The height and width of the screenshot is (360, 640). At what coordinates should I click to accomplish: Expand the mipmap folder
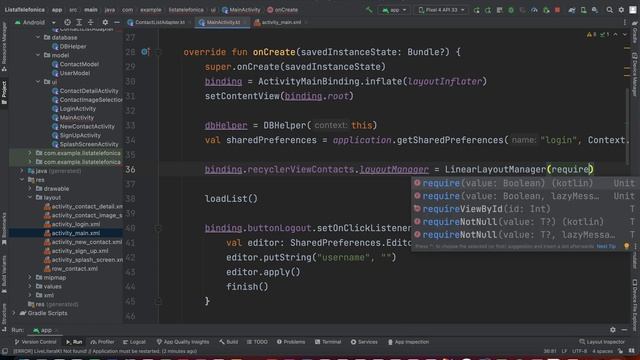pyautogui.click(x=30, y=278)
